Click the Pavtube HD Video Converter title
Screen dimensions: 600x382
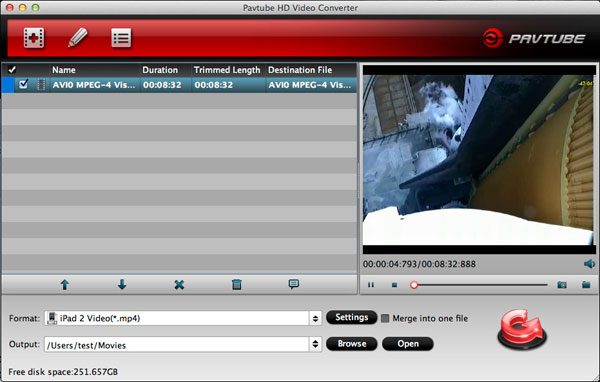click(x=300, y=8)
